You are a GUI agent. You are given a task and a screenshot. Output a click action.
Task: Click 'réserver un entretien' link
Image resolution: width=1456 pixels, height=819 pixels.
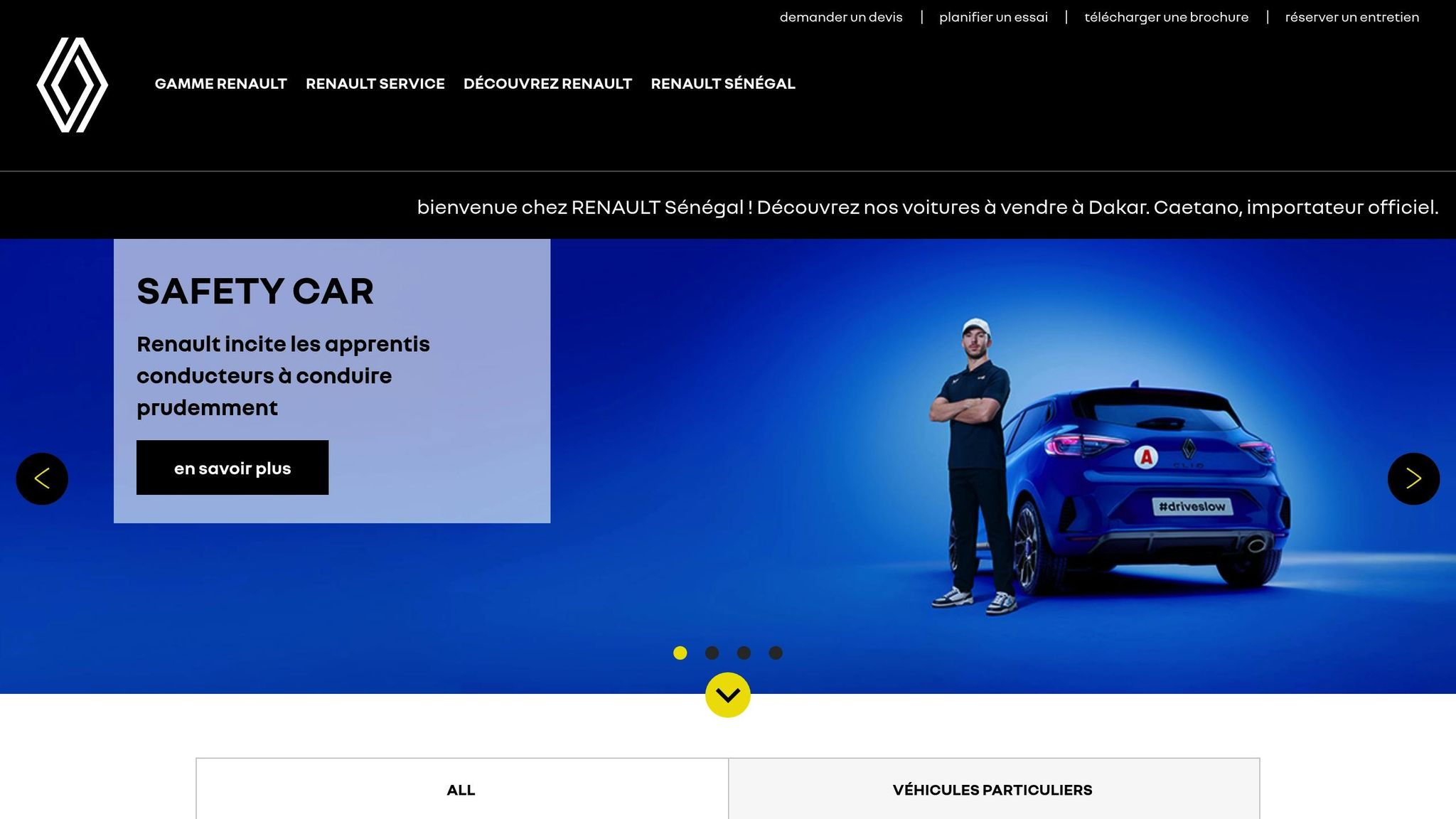point(1351,17)
